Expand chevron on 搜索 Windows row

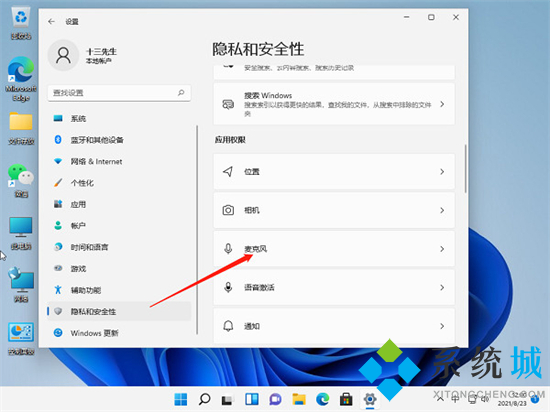pyautogui.click(x=442, y=104)
